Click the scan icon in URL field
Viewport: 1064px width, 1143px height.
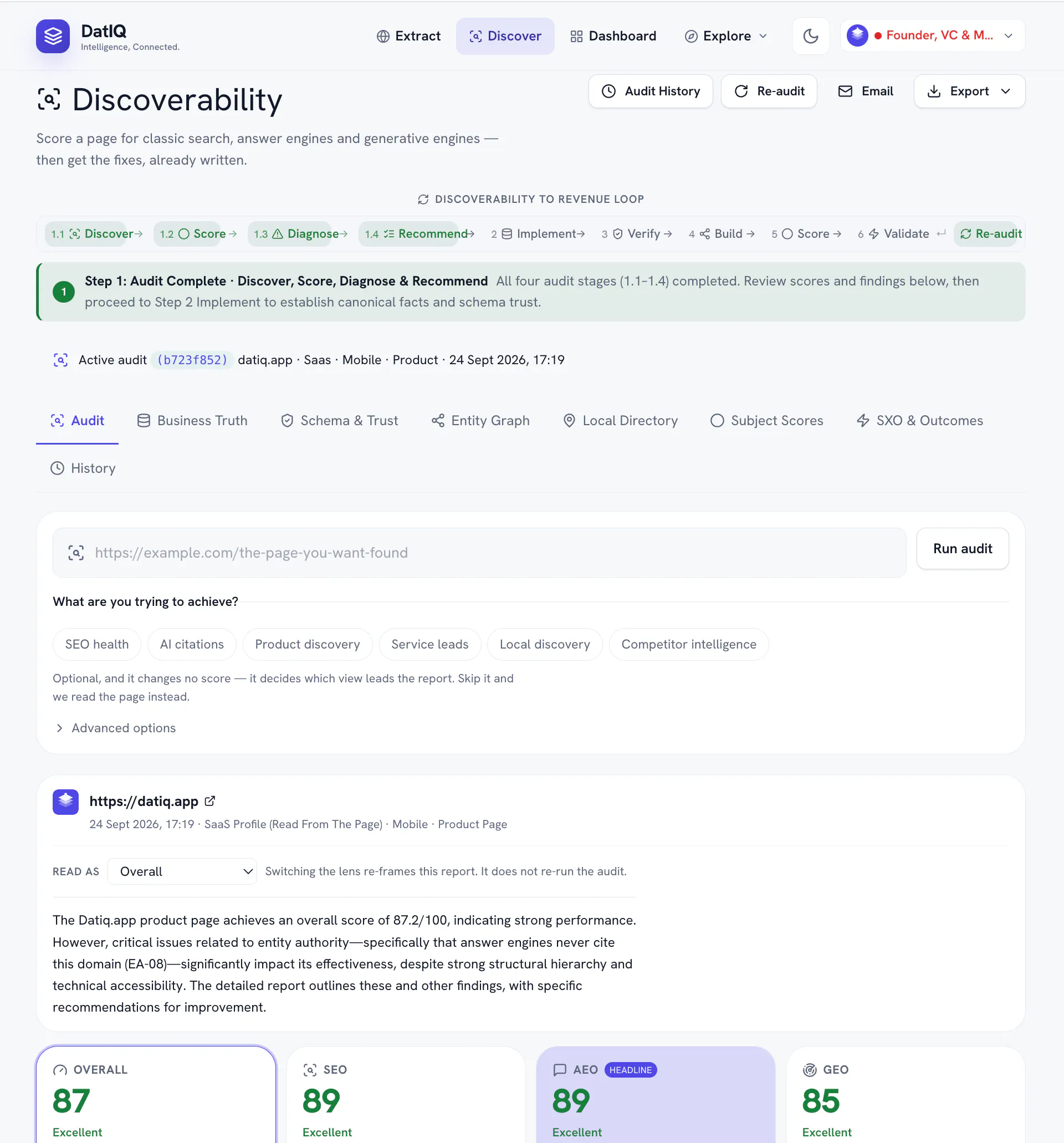coord(76,553)
